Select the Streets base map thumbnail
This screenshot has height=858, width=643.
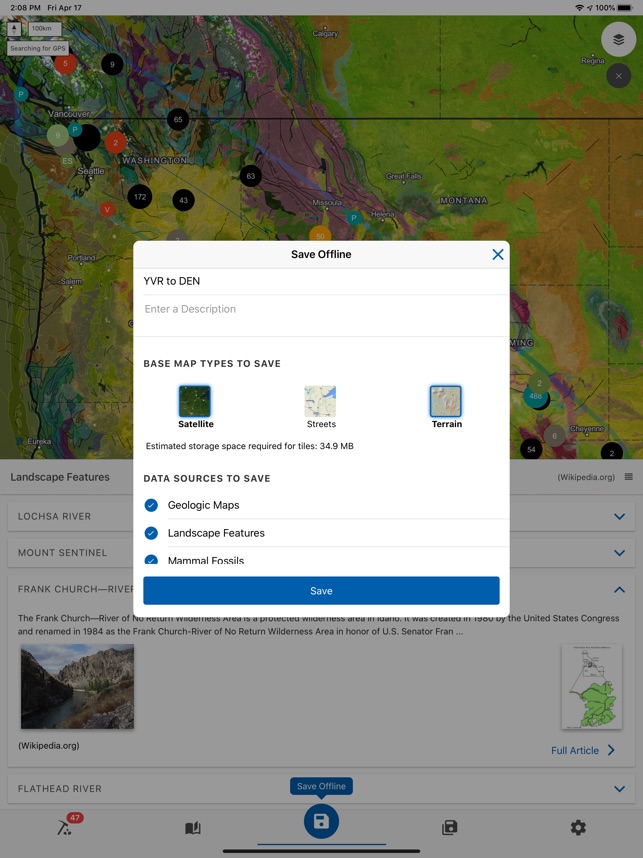tap(320, 401)
